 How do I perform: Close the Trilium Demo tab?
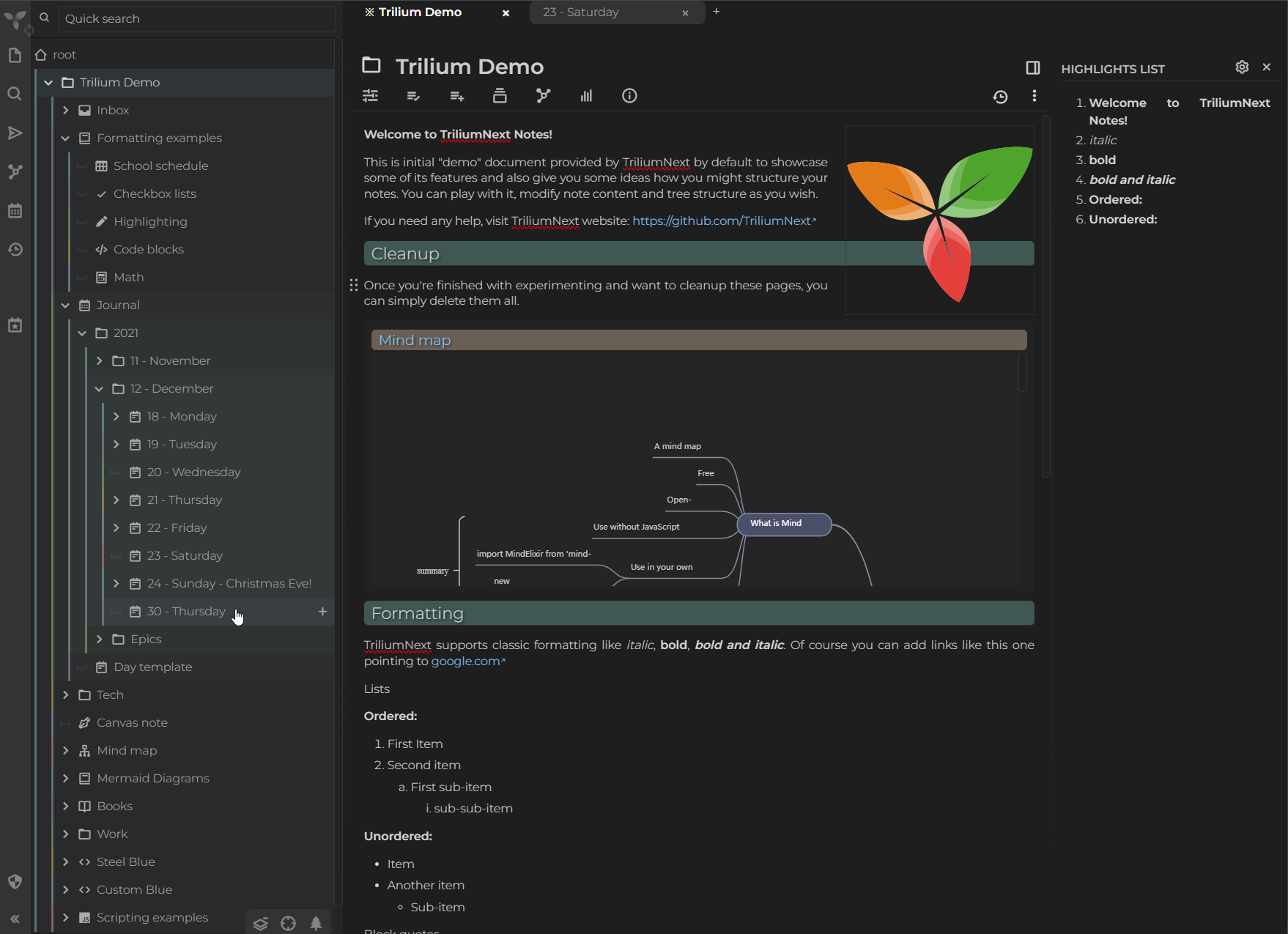click(x=506, y=12)
